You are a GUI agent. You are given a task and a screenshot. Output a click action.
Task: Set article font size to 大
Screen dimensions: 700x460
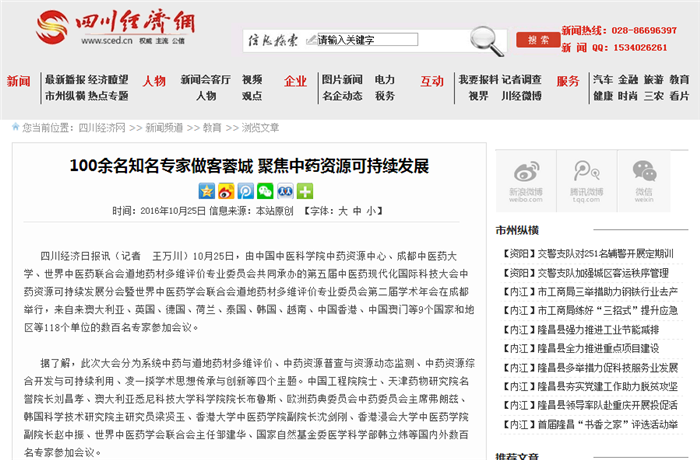point(341,211)
